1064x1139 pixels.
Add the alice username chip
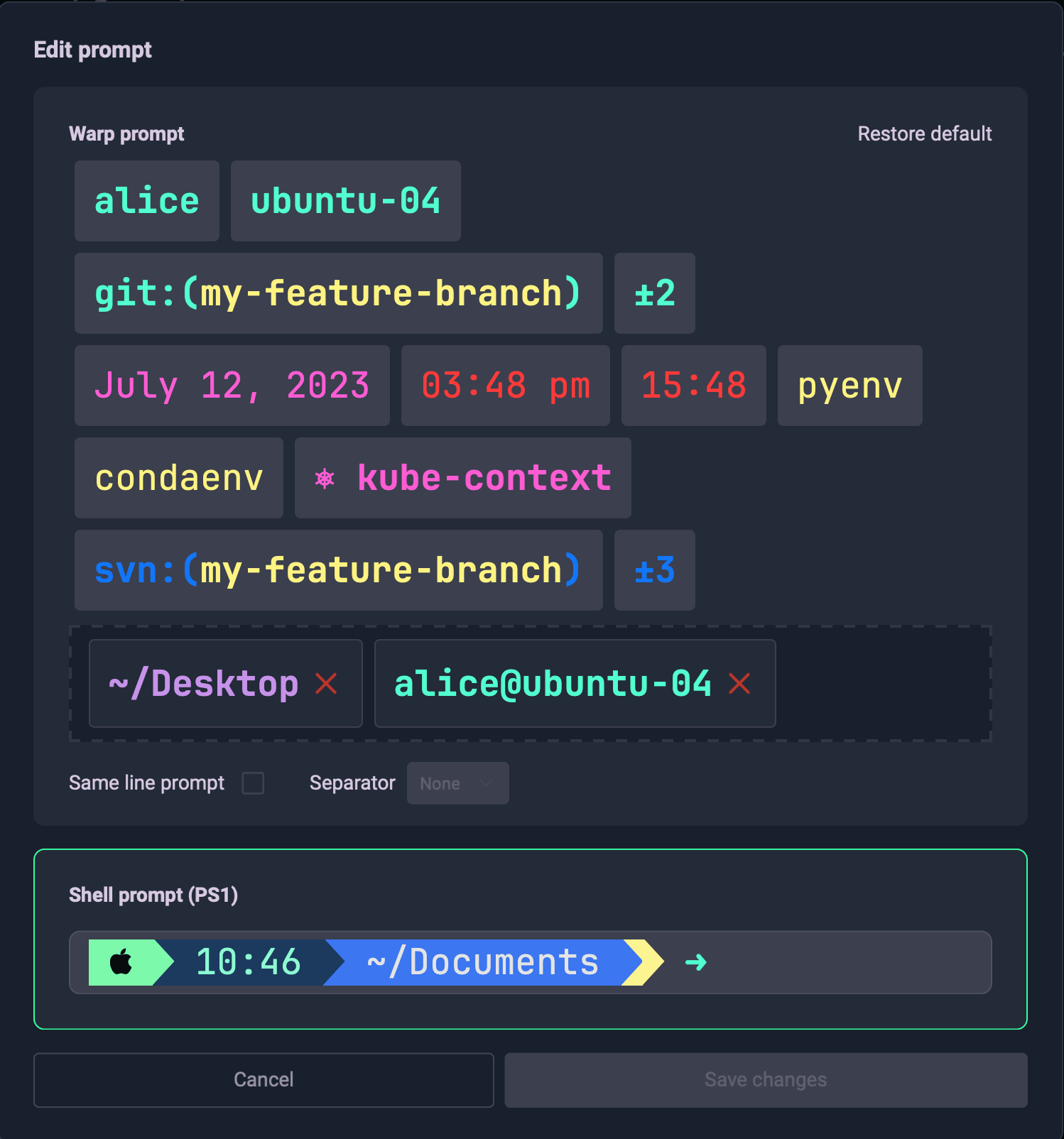147,201
